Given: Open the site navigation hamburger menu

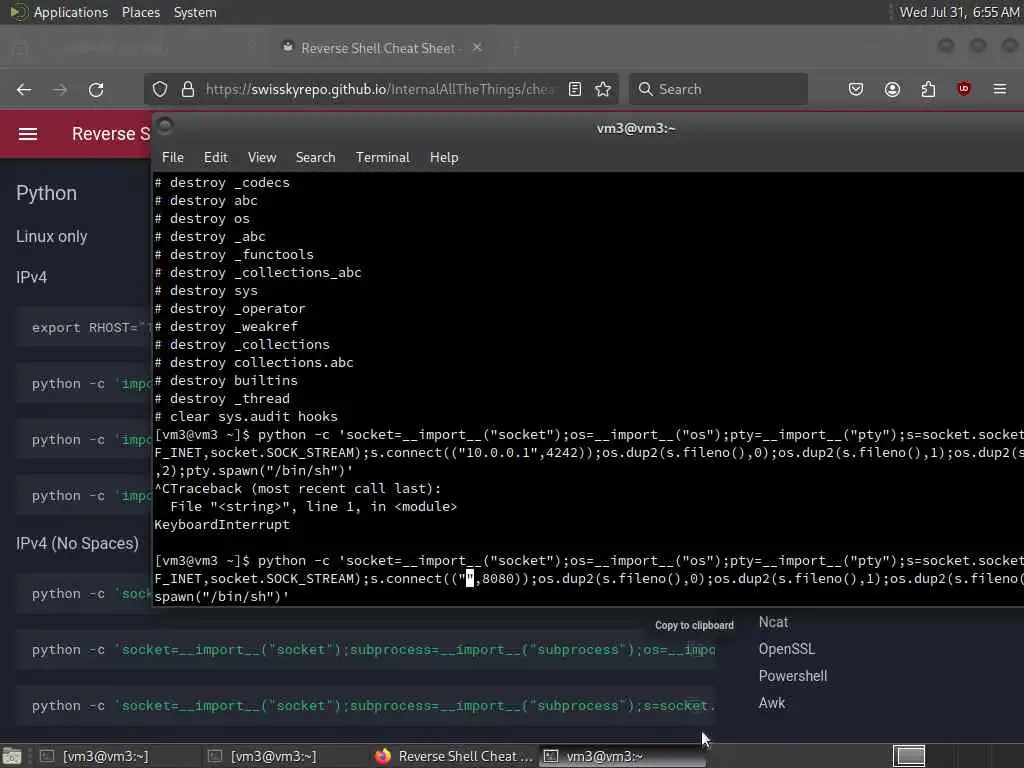Looking at the screenshot, I should pyautogui.click(x=27, y=134).
